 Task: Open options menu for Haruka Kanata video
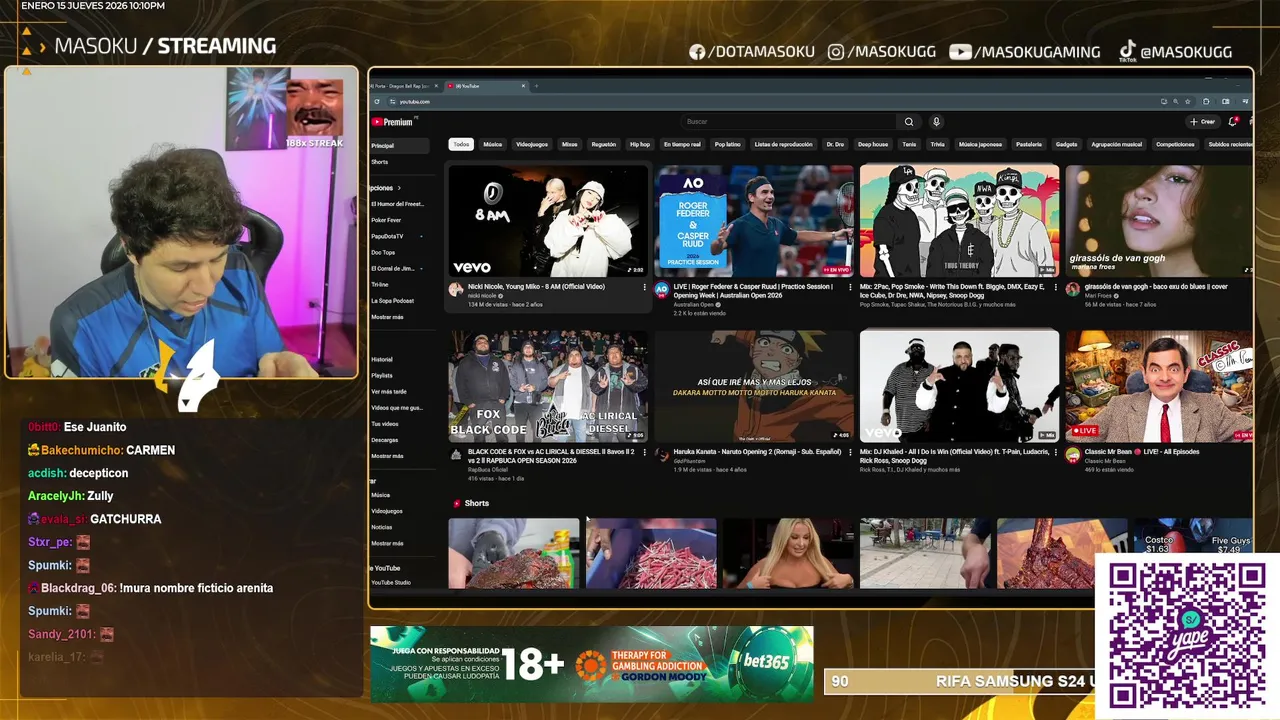(850, 452)
